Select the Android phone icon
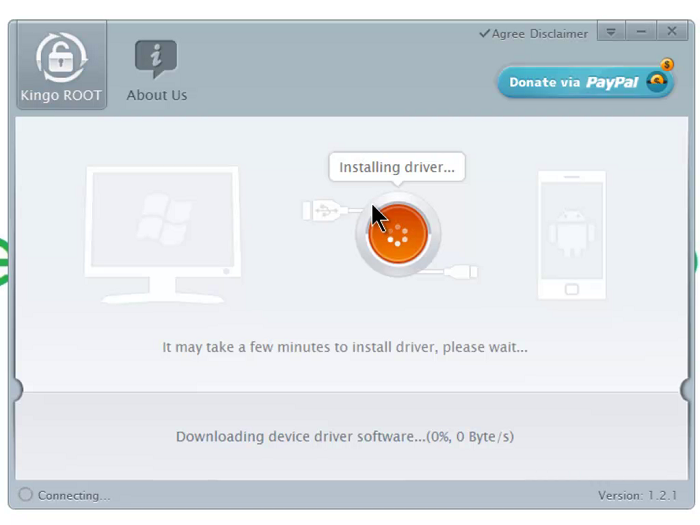 (x=571, y=235)
